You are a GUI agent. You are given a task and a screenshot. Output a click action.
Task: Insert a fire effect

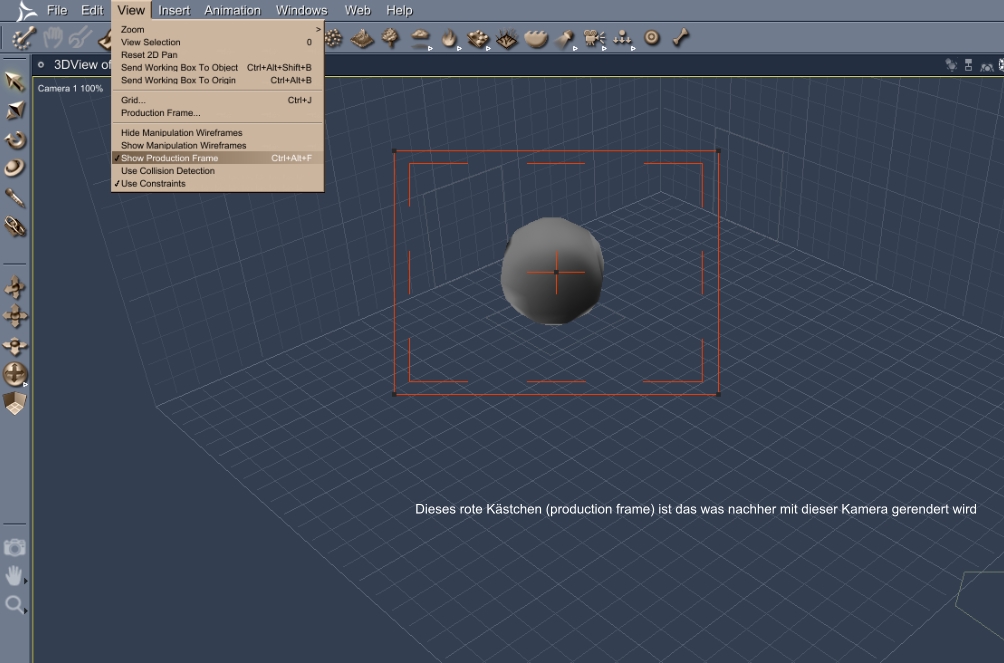pos(449,38)
